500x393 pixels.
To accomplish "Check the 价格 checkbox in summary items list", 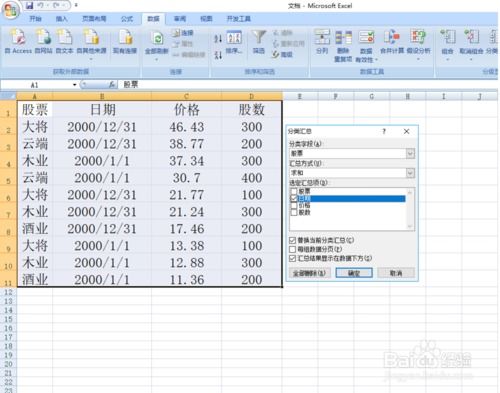I will (294, 206).
